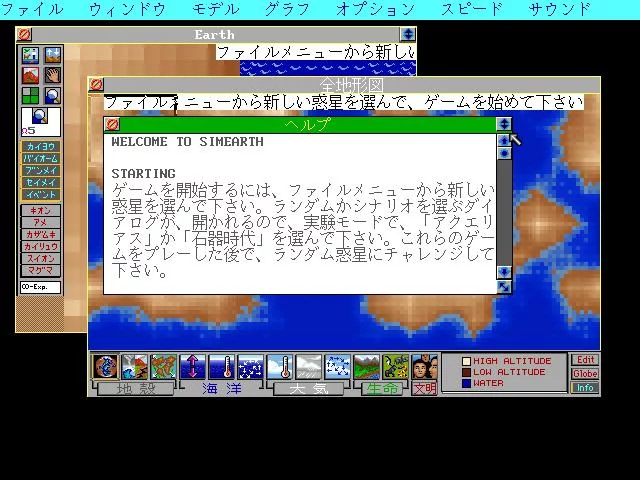Screen dimensions: 640x480
Task: Toggle the キオン air temperature display
Action: [x=41, y=211]
